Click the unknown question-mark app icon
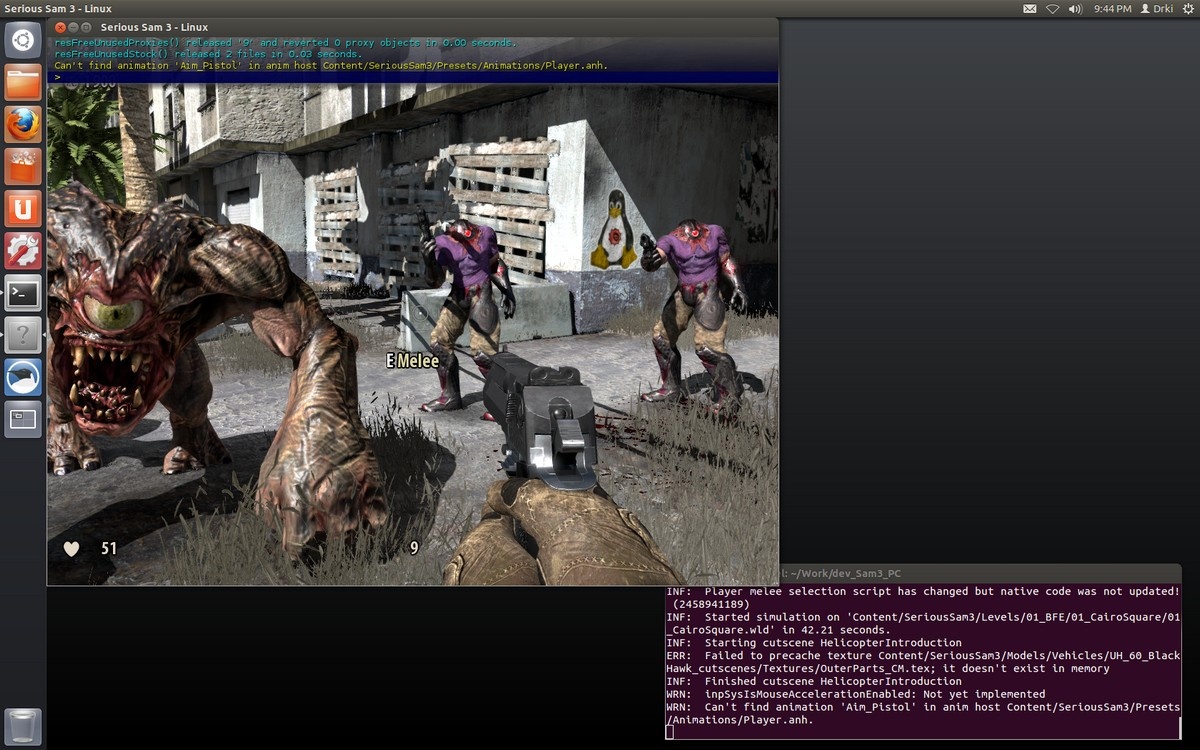 (23, 336)
